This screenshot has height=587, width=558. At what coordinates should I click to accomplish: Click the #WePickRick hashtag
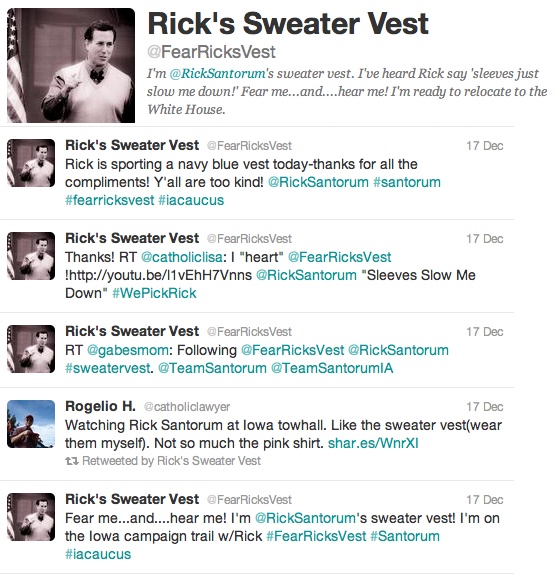coord(154,293)
